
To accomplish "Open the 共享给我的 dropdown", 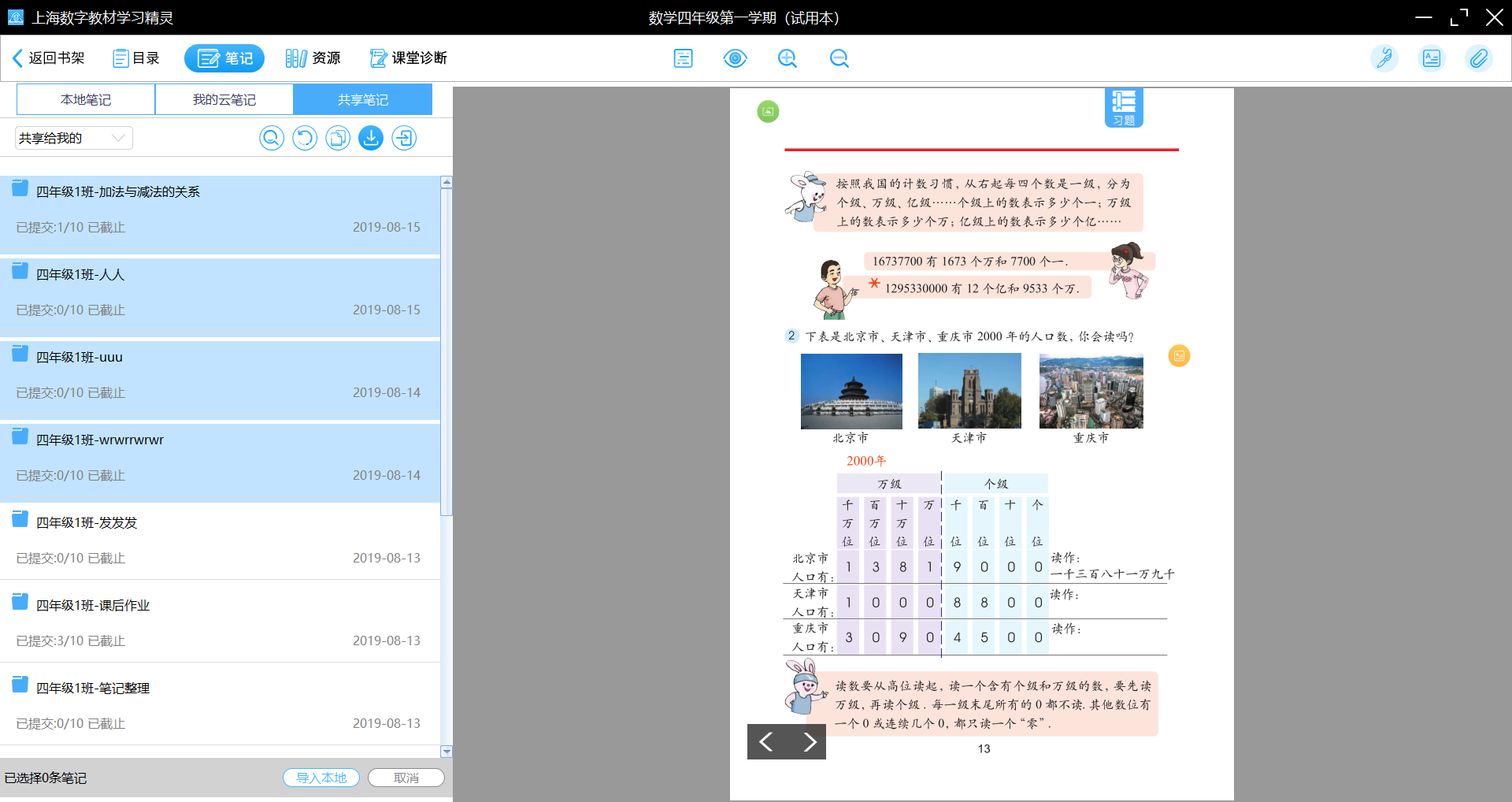I will (x=73, y=138).
